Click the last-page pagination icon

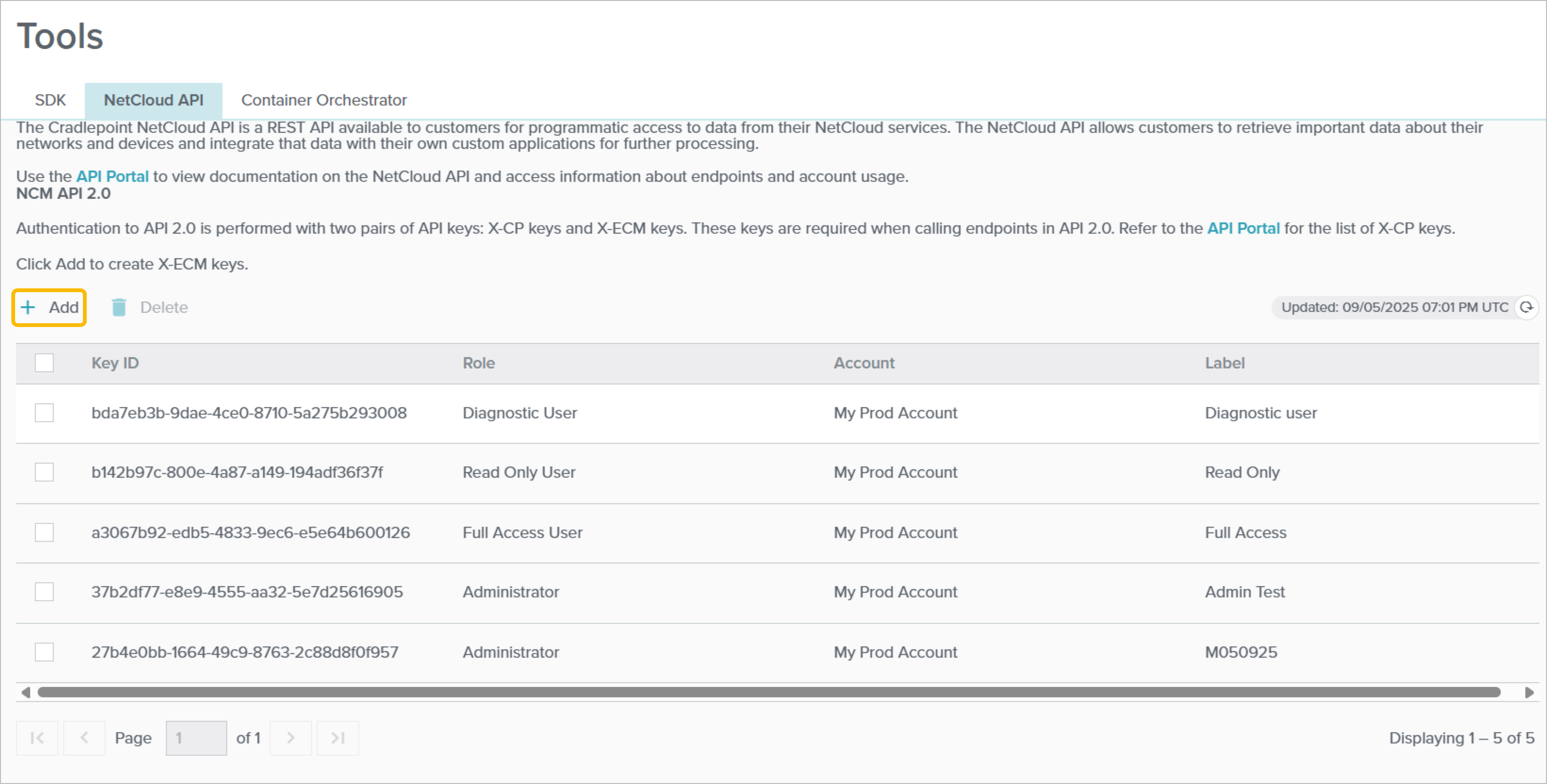337,738
